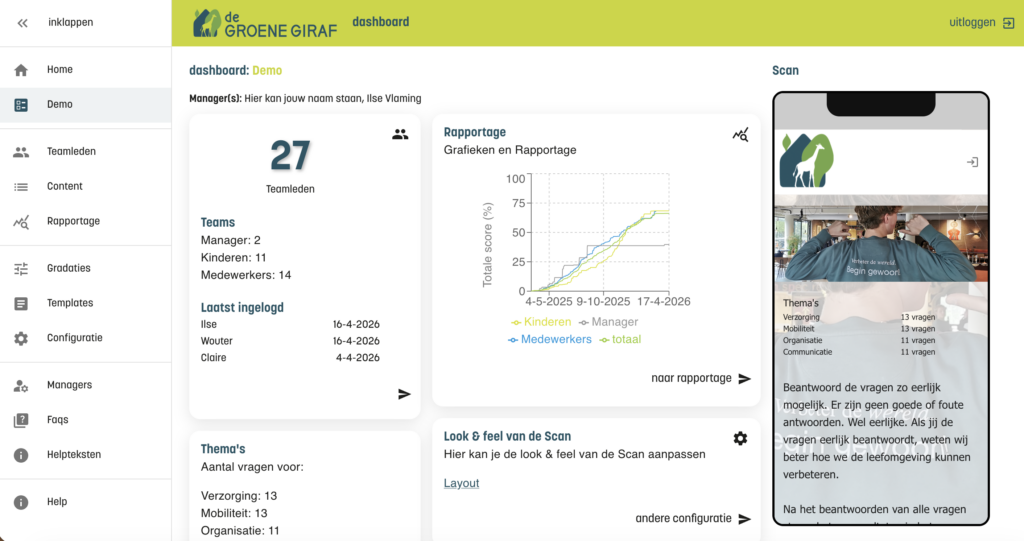The image size is (1024, 541).
Task: Click the arrow on the Teamleden card
Action: click(404, 394)
